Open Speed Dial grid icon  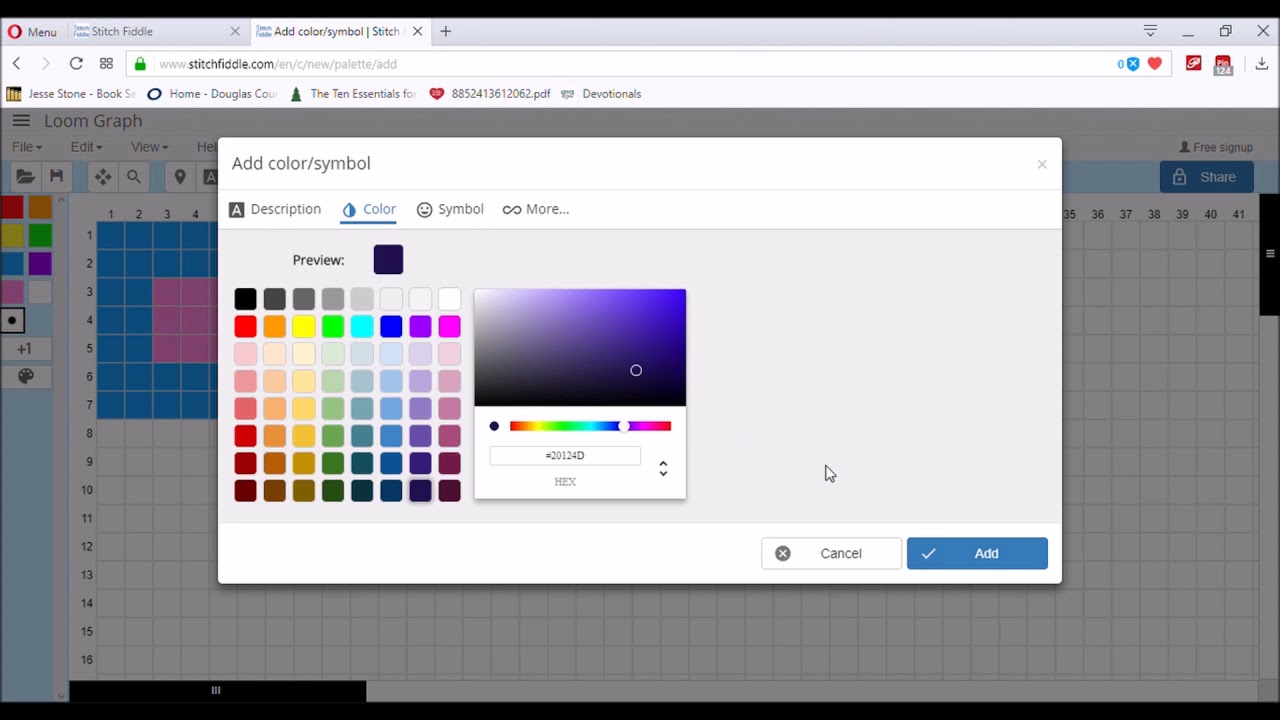click(x=106, y=63)
